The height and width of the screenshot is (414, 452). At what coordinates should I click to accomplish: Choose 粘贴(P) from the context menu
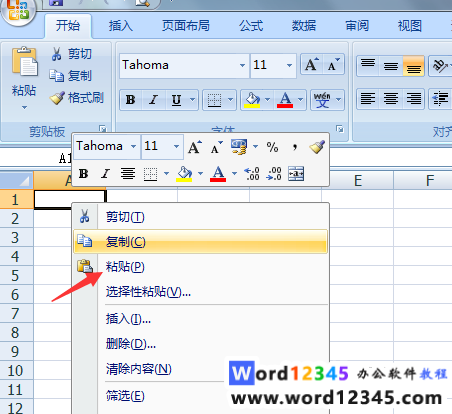[201, 267]
